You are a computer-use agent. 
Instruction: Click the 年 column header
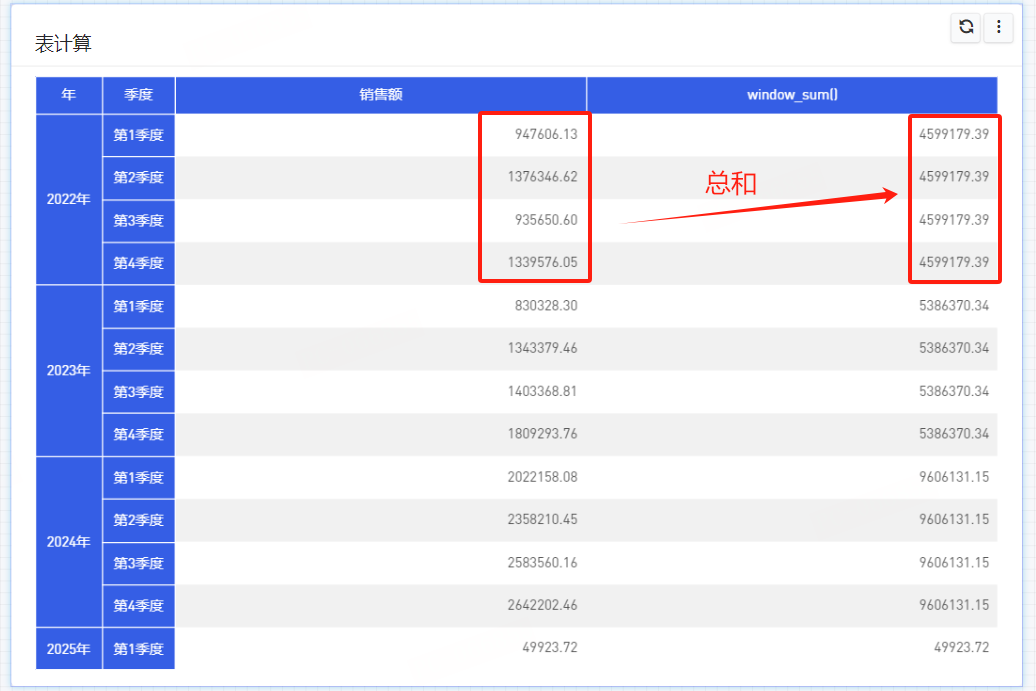[69, 95]
